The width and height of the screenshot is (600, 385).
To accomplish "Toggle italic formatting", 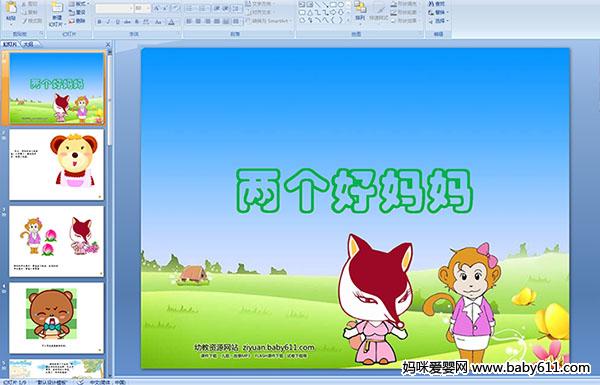I will (108, 22).
